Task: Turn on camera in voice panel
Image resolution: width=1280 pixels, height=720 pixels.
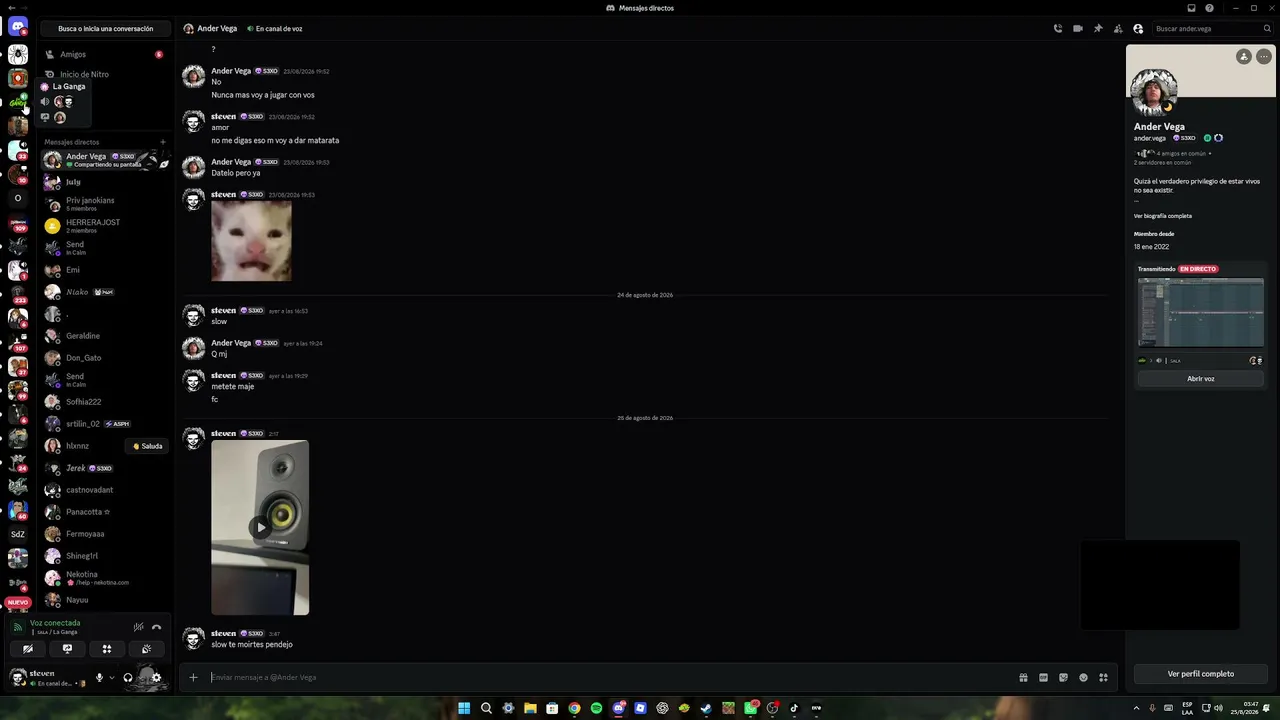Action: coord(28,649)
